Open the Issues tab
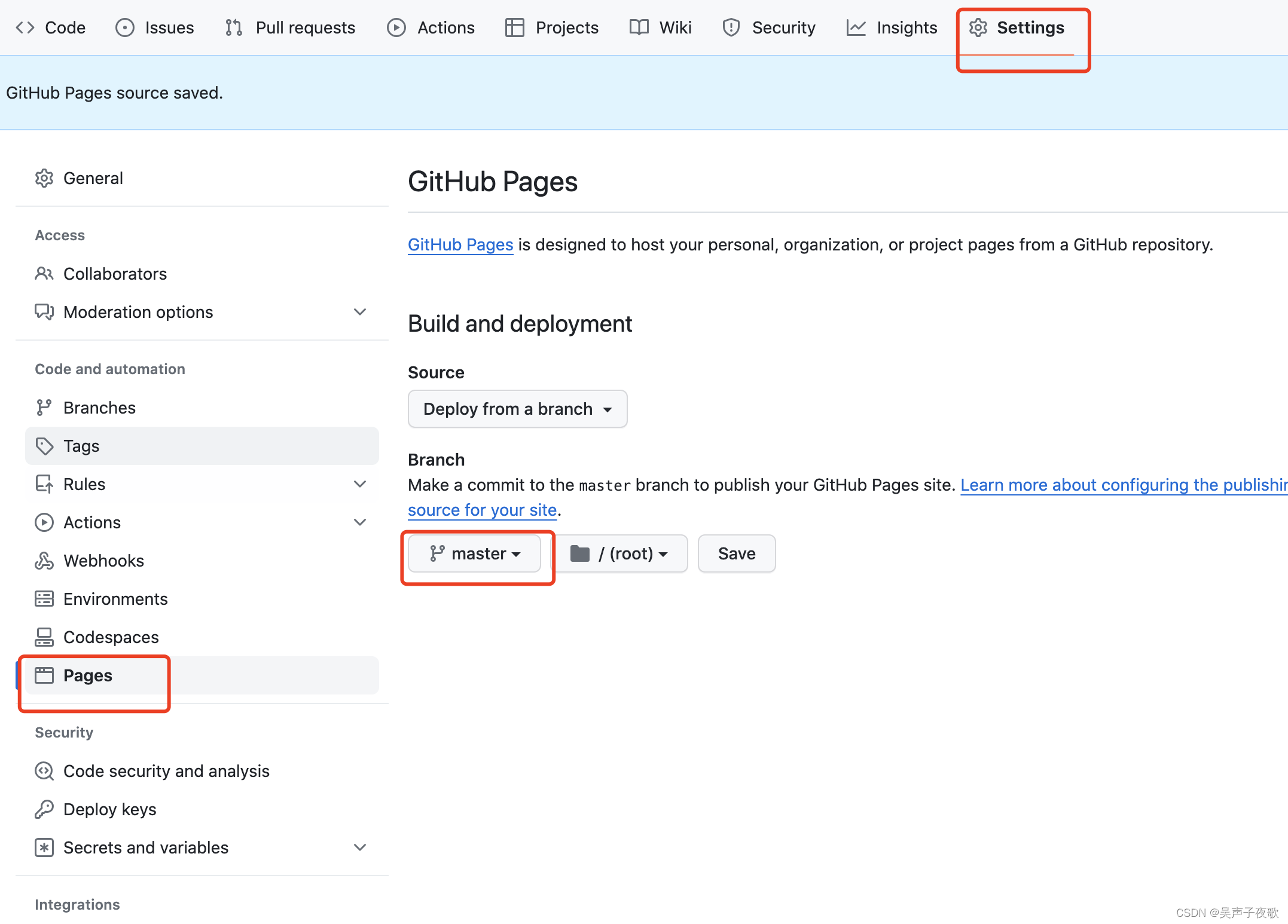This screenshot has height=924, width=1288. [x=155, y=27]
